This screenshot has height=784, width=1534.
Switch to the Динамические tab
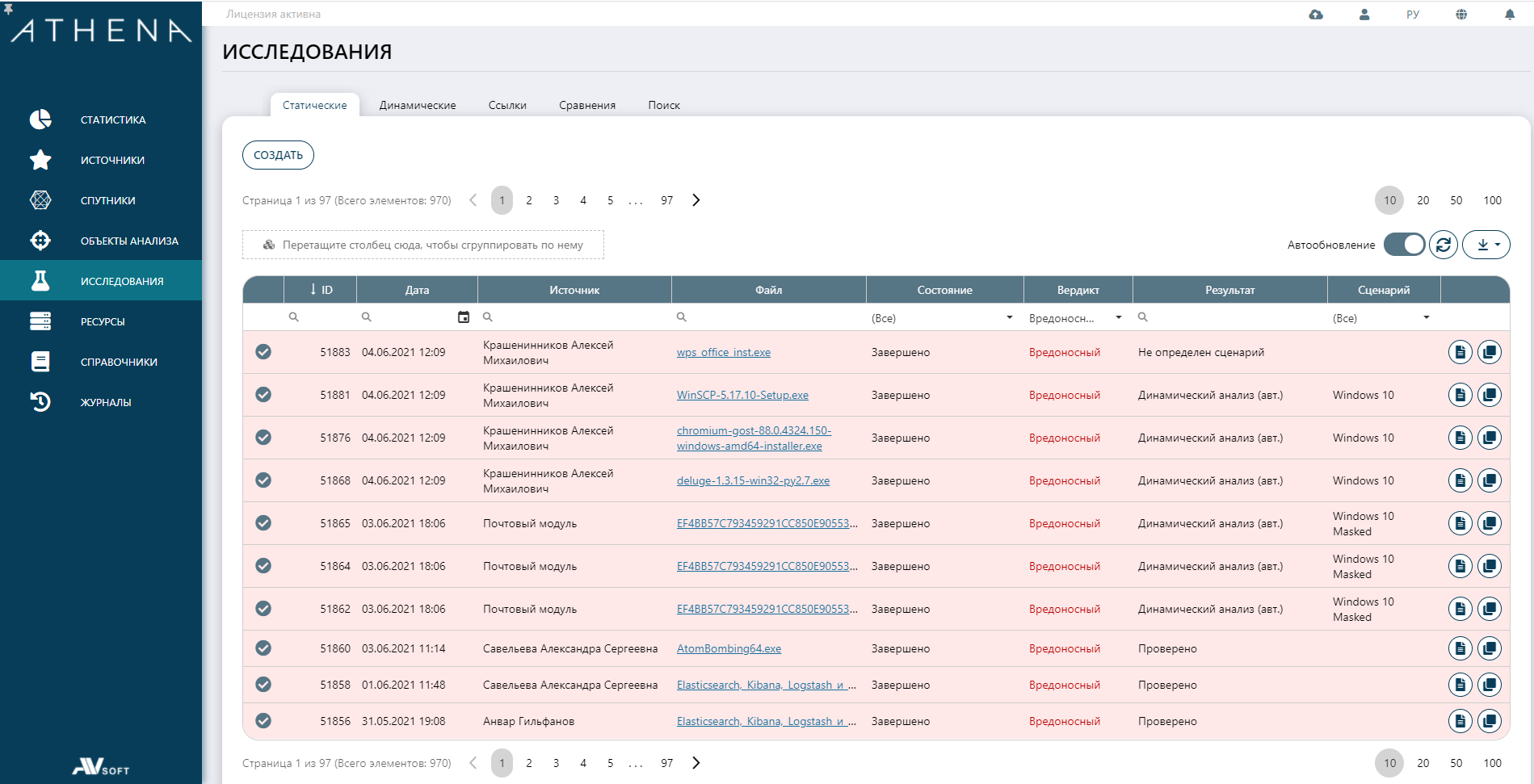pyautogui.click(x=418, y=105)
